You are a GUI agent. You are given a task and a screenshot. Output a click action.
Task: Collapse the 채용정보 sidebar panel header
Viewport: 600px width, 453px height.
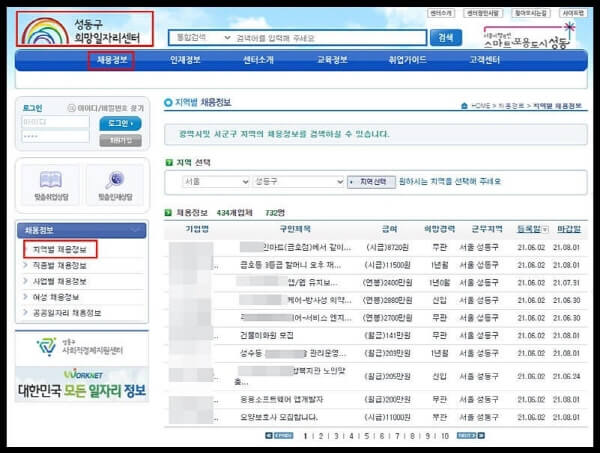pyautogui.click(x=82, y=230)
